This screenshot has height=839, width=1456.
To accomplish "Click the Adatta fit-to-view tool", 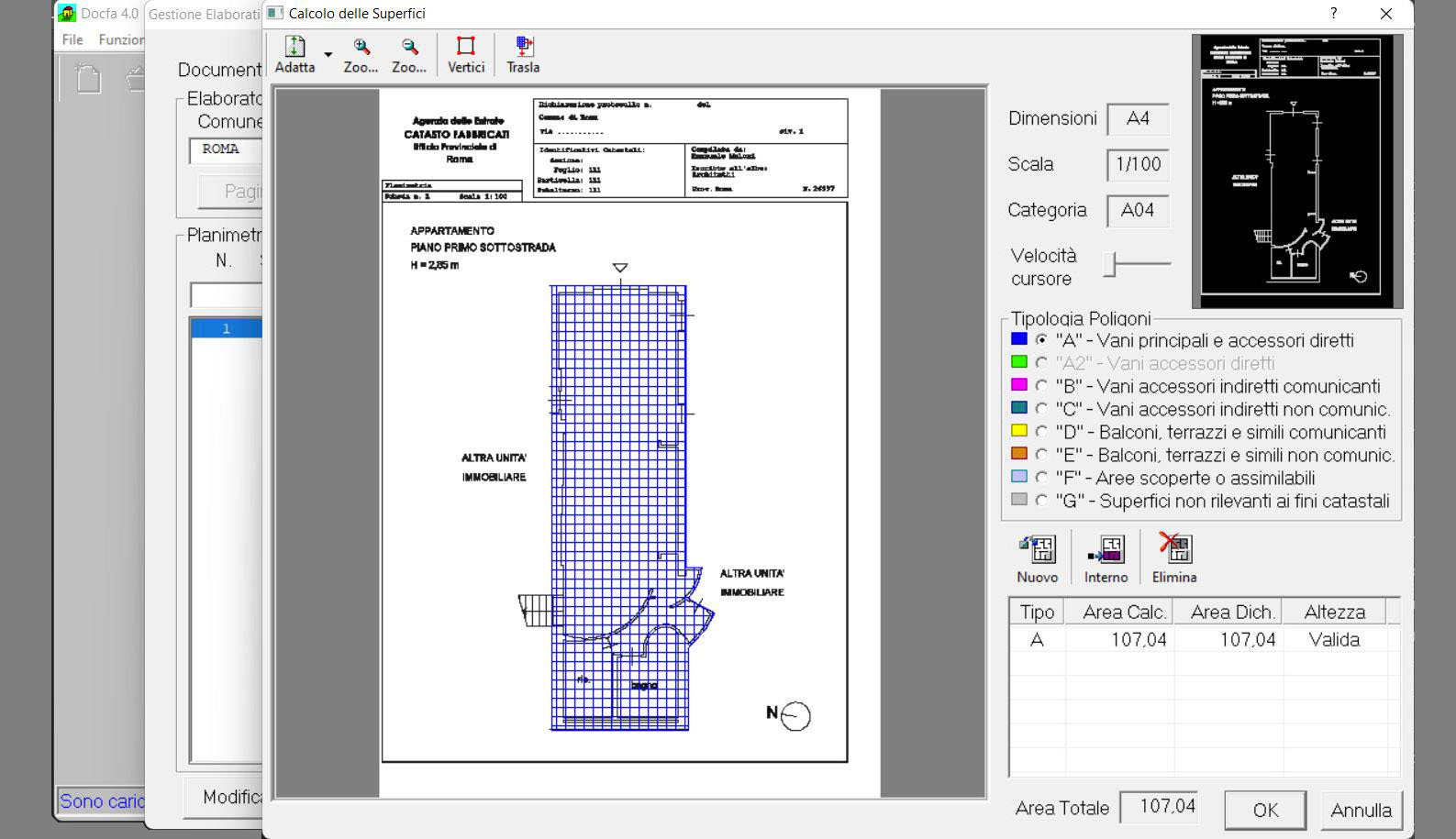I will click(x=295, y=55).
